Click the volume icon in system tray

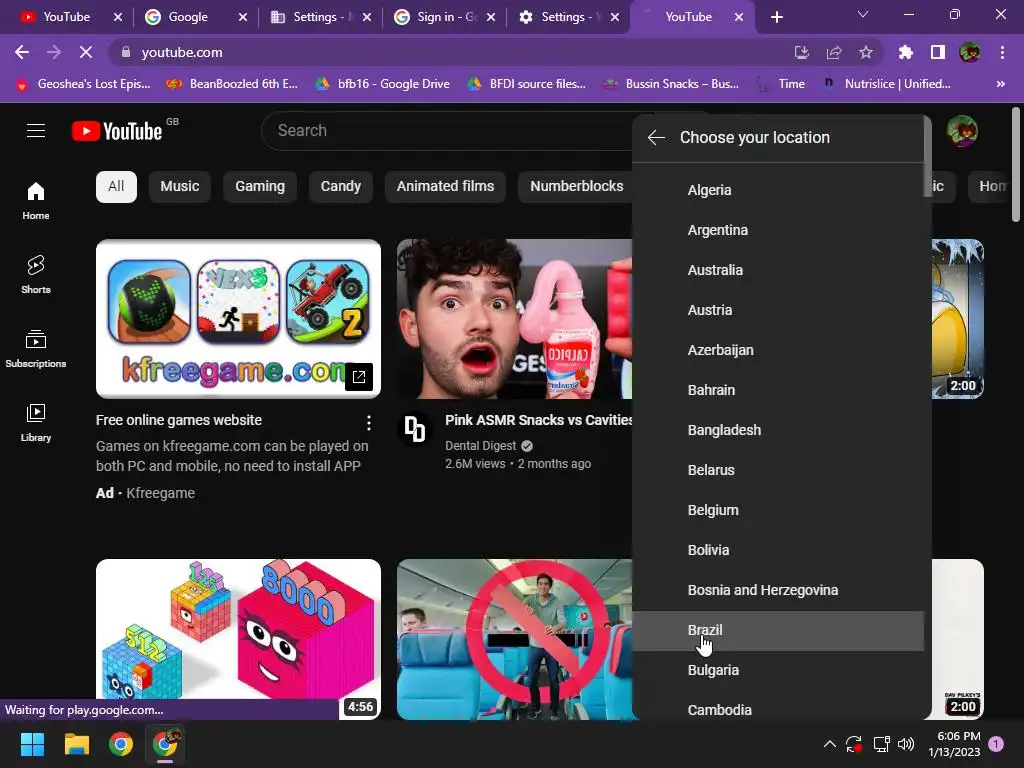coord(906,744)
